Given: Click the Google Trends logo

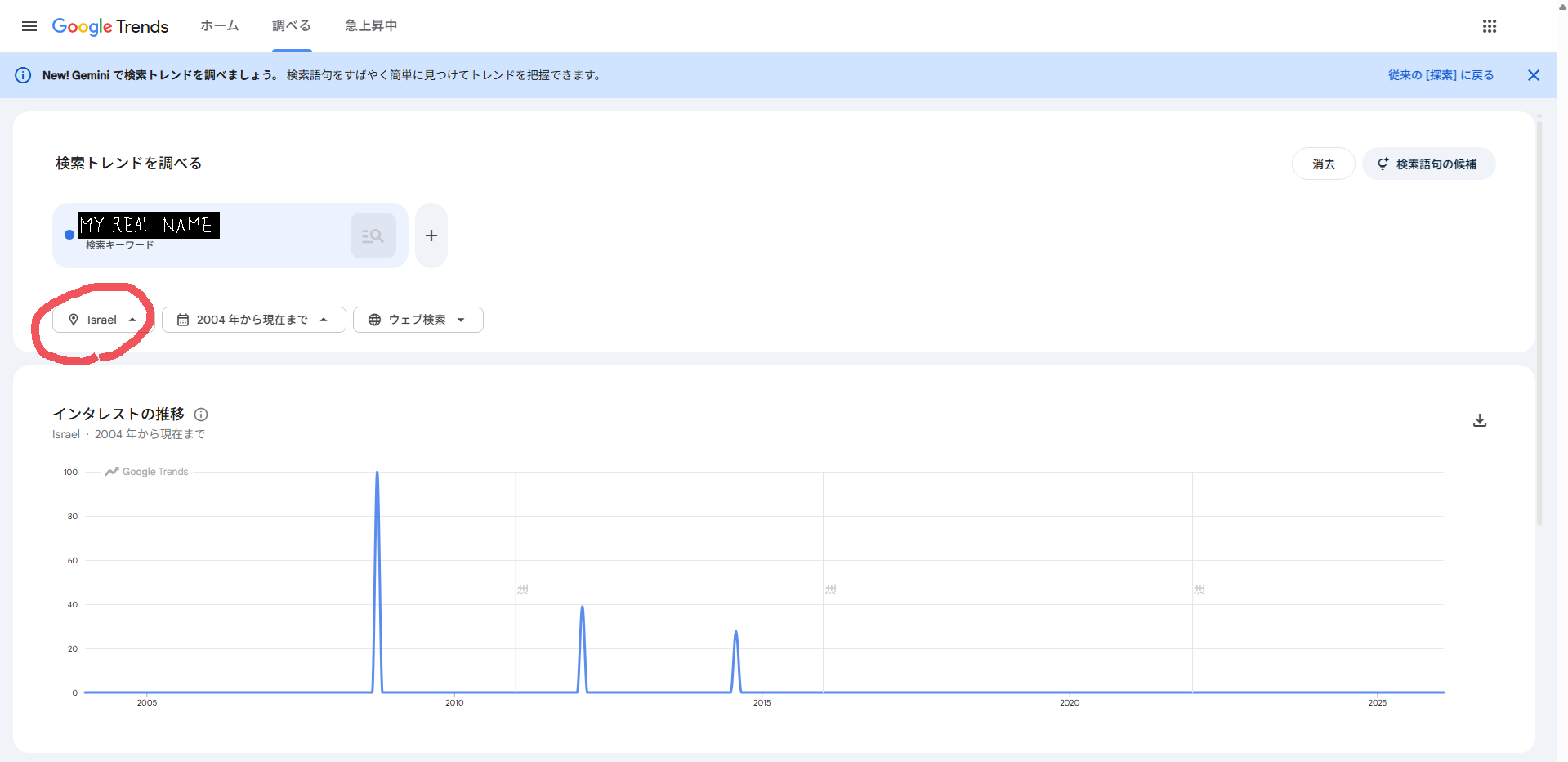Looking at the screenshot, I should click(110, 26).
